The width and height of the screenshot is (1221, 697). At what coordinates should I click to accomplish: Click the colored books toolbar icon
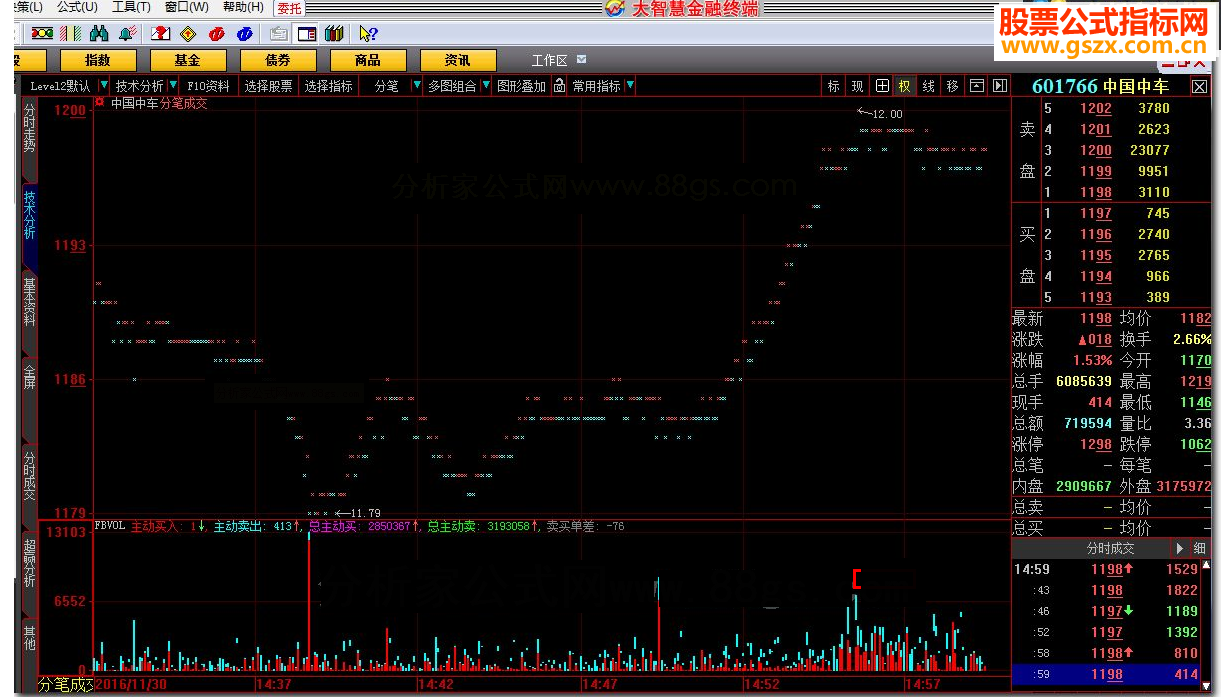coord(334,34)
